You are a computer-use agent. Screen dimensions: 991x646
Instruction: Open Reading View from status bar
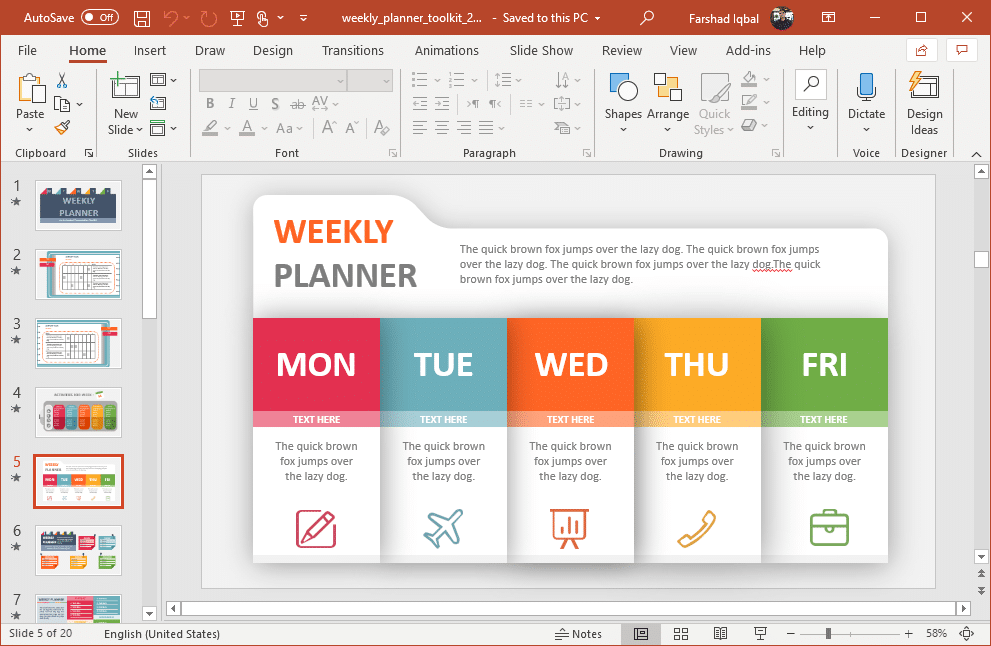tap(720, 634)
